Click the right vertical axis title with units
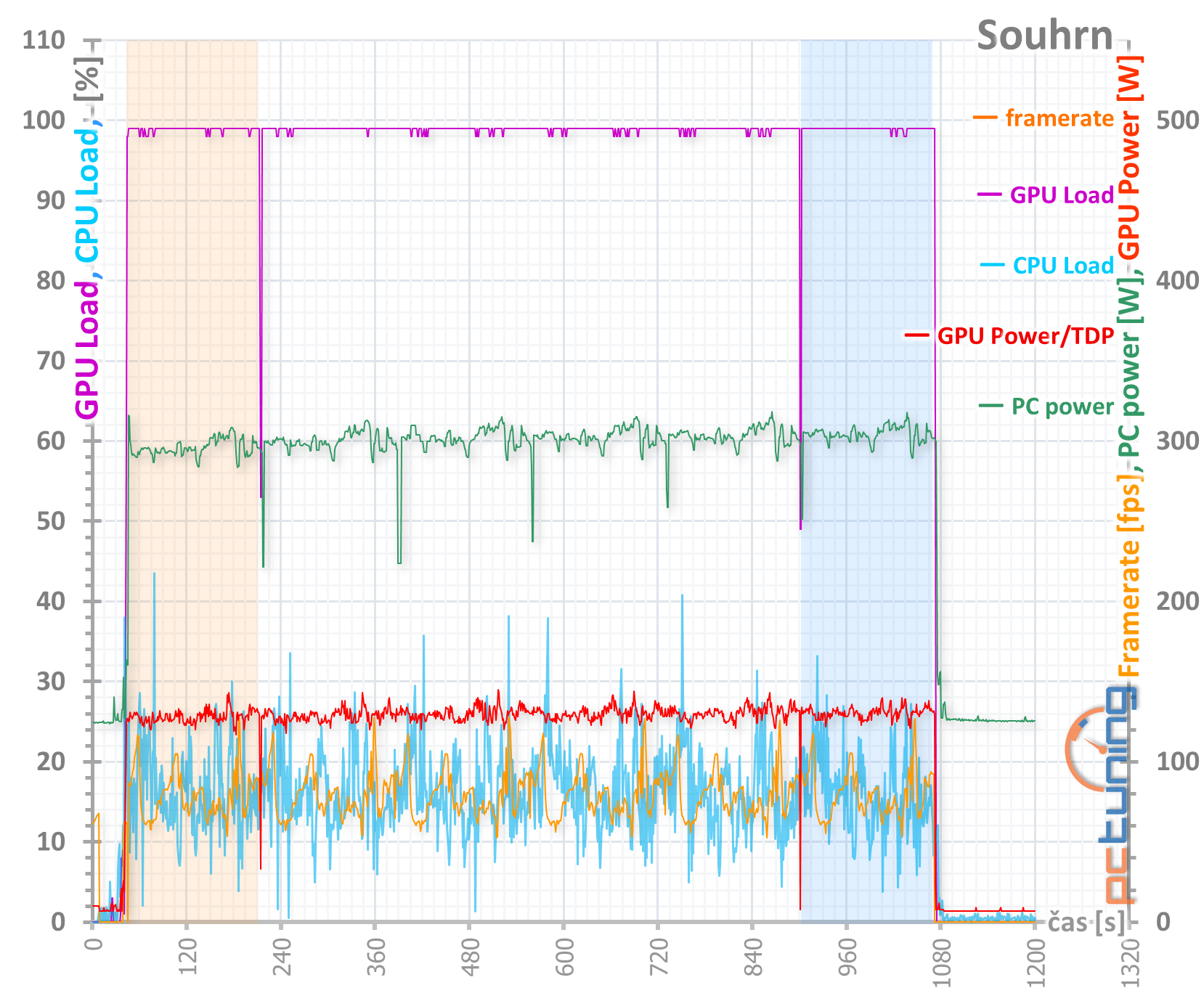This screenshot has width=1204, height=988. (1128, 366)
